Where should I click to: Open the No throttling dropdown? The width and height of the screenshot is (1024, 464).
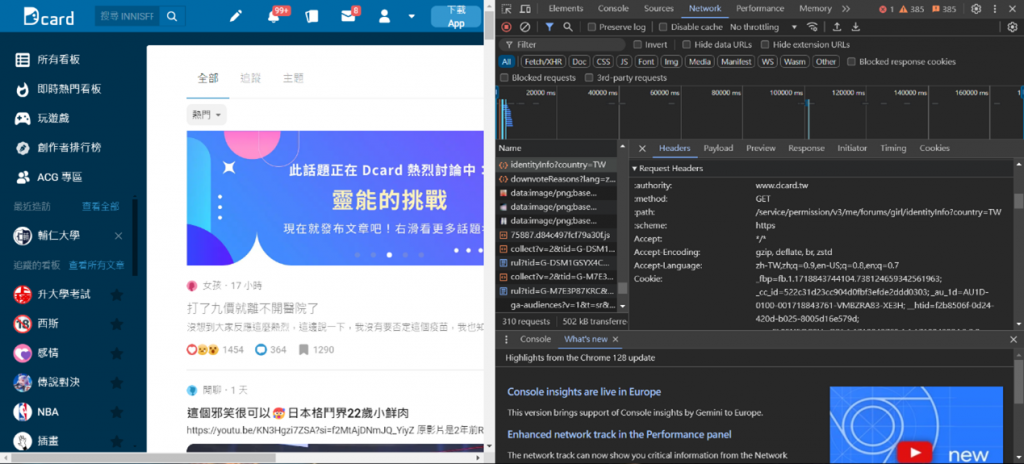click(763, 27)
